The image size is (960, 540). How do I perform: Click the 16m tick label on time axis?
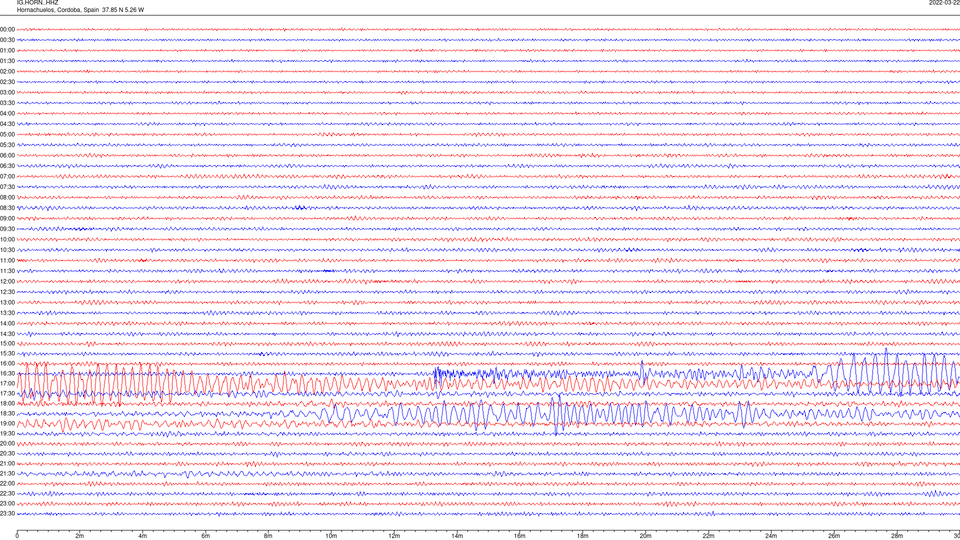pos(519,536)
